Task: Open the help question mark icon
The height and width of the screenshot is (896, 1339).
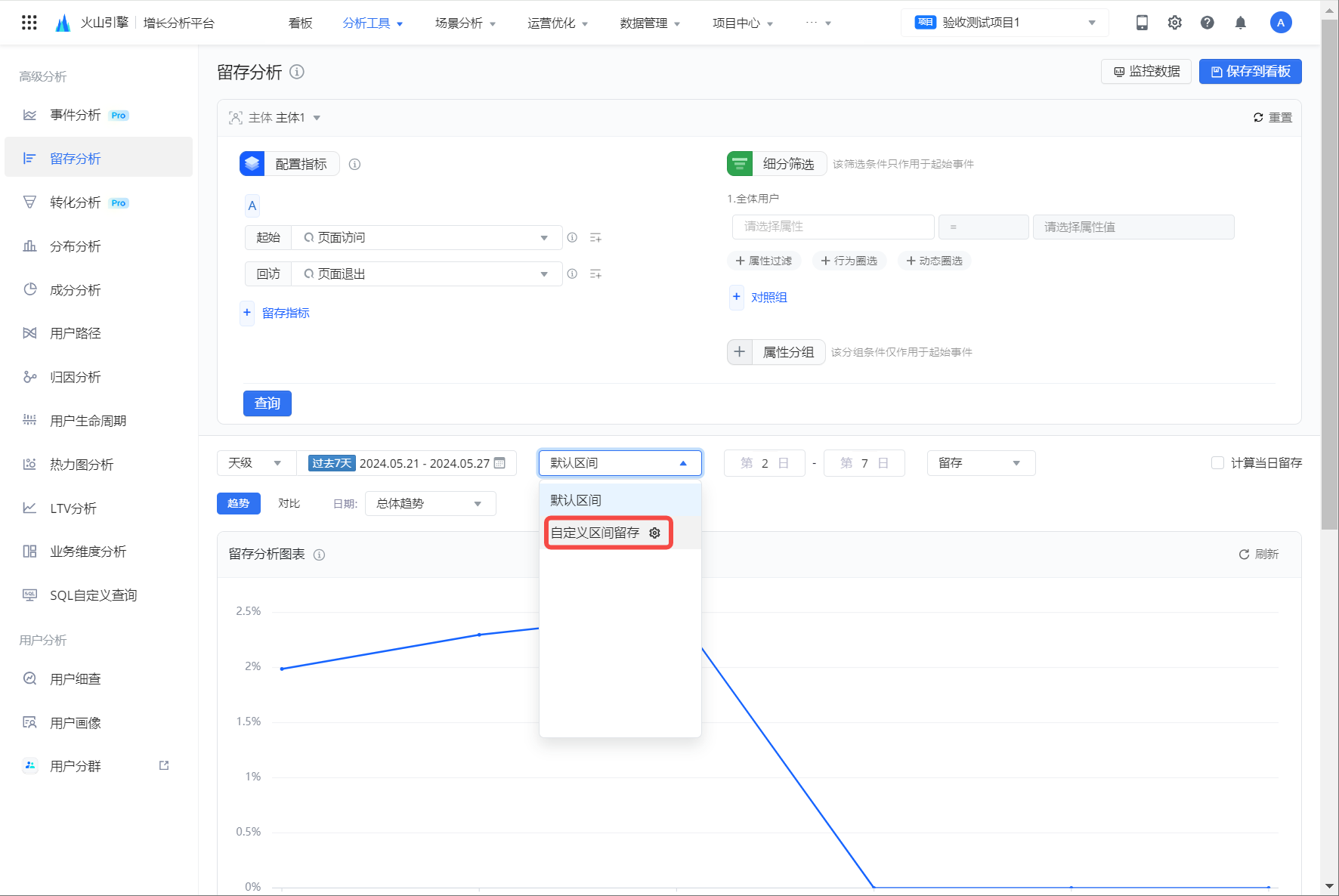Action: (x=1208, y=23)
